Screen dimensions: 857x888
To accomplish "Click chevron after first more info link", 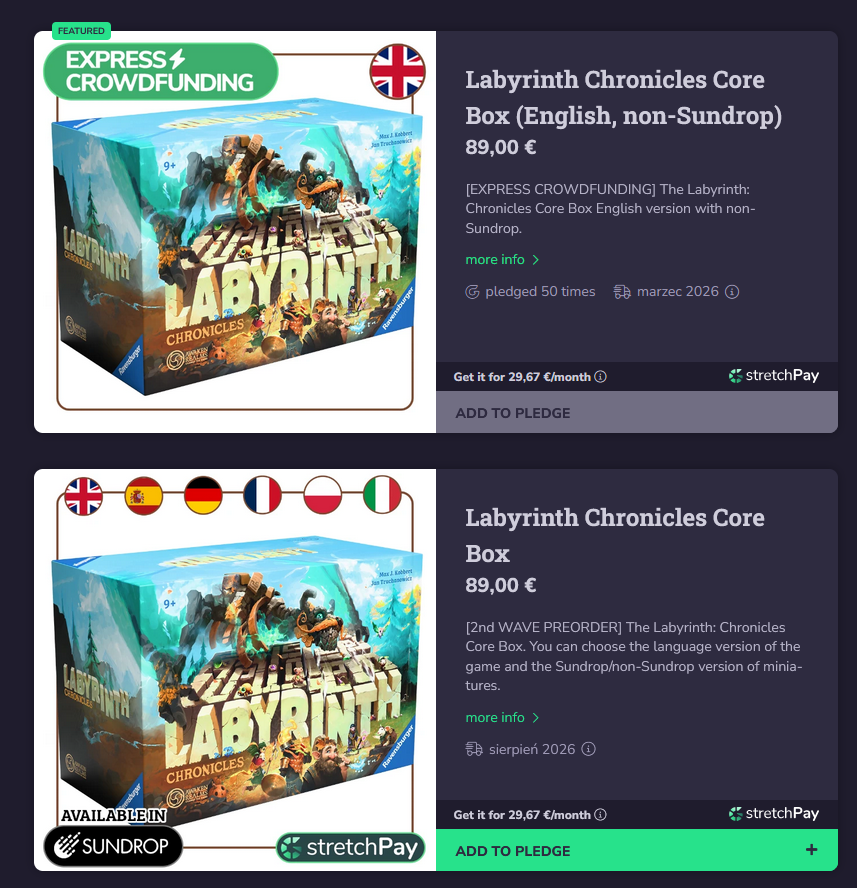I will [x=535, y=260].
